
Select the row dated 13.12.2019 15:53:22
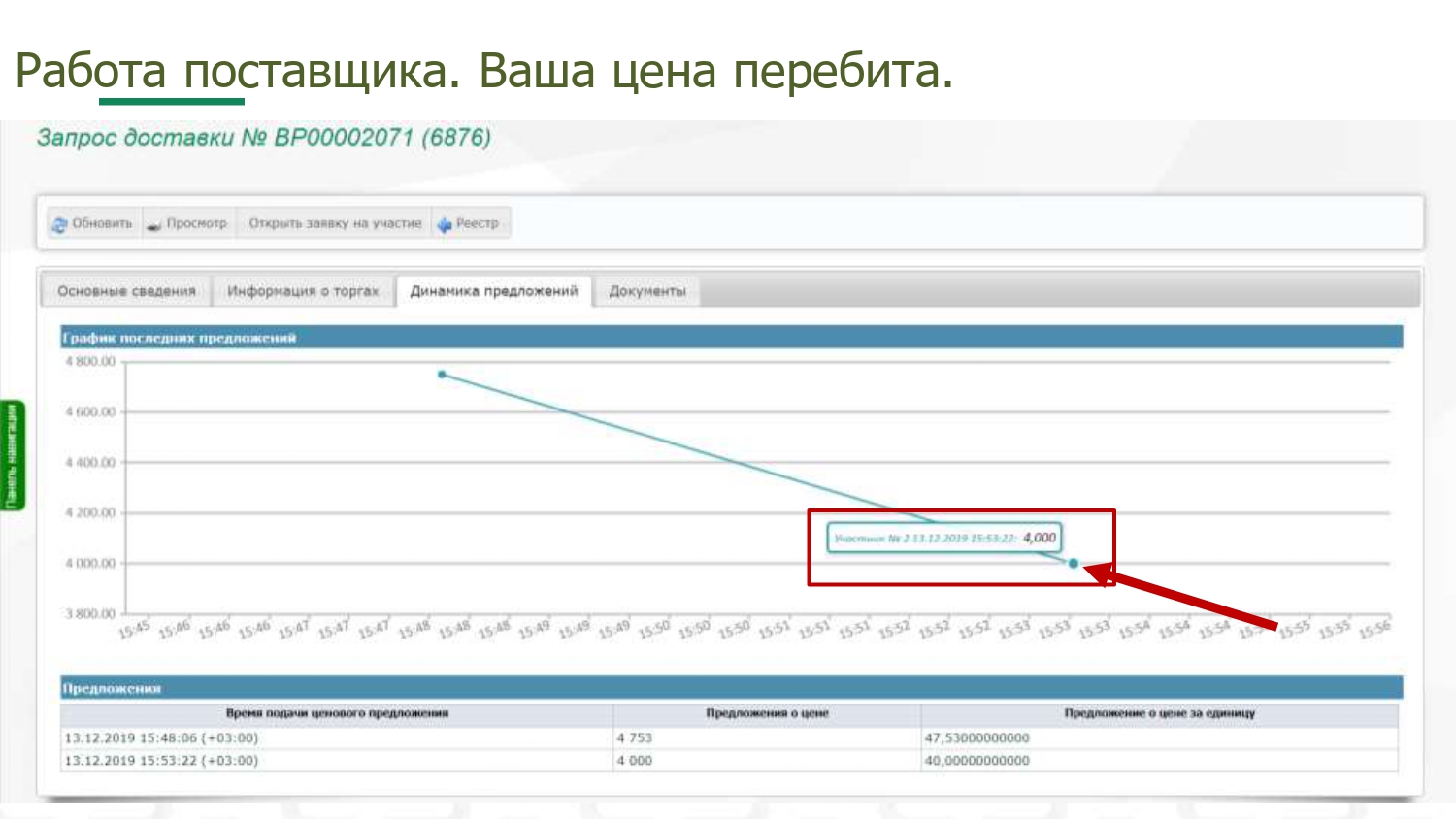[x=161, y=761]
